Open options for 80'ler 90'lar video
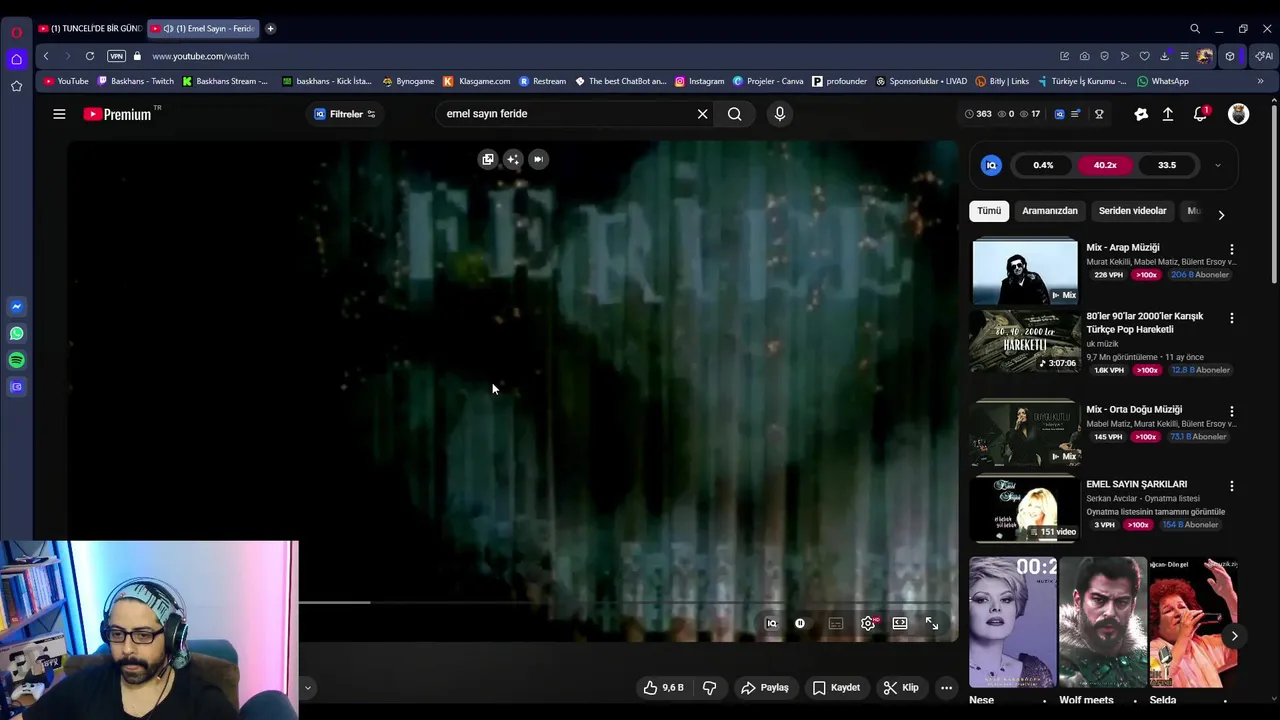Screen dimensions: 1280x720 coord(1231,318)
